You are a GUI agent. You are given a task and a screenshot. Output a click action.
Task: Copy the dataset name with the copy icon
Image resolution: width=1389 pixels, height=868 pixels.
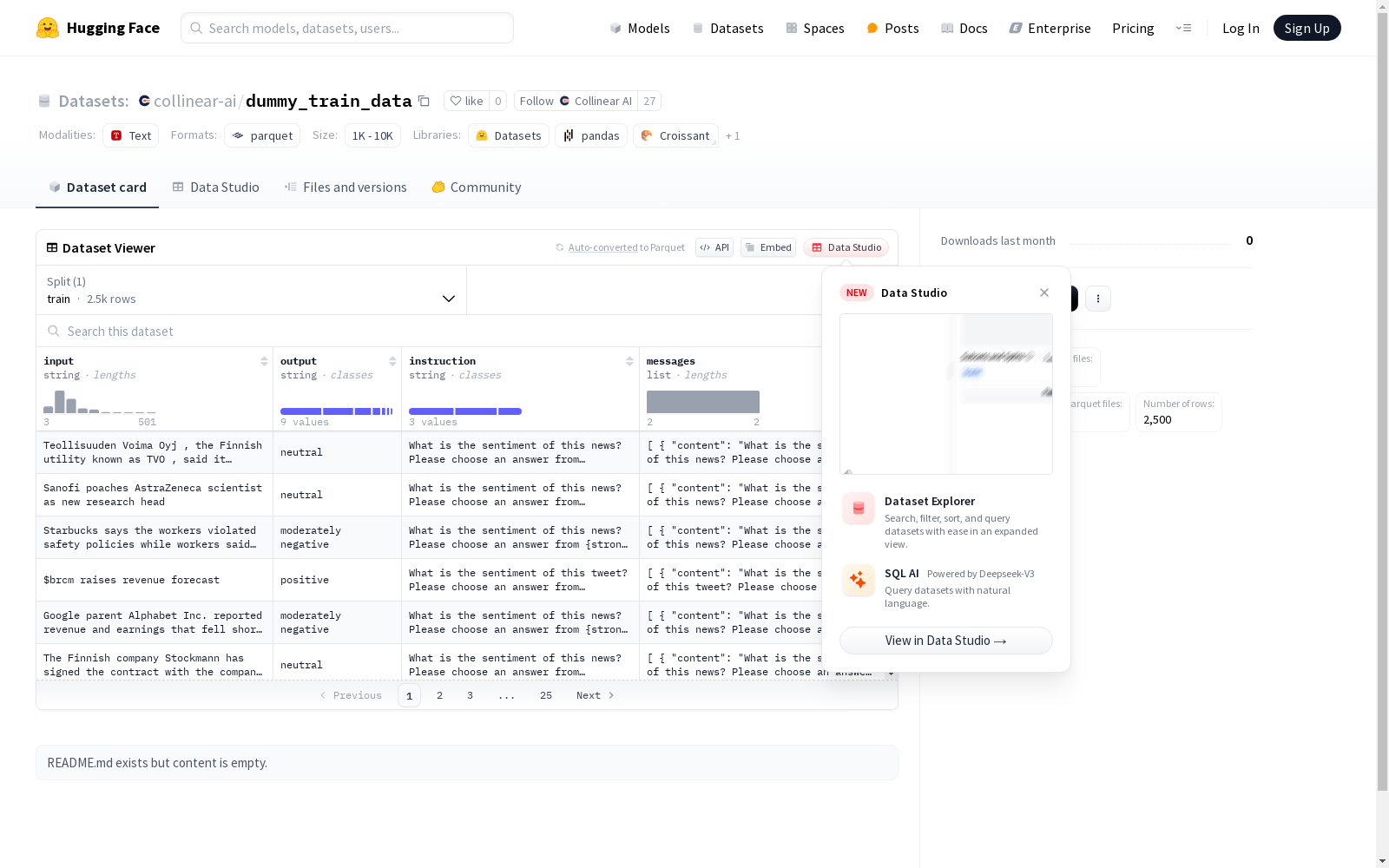tap(424, 101)
